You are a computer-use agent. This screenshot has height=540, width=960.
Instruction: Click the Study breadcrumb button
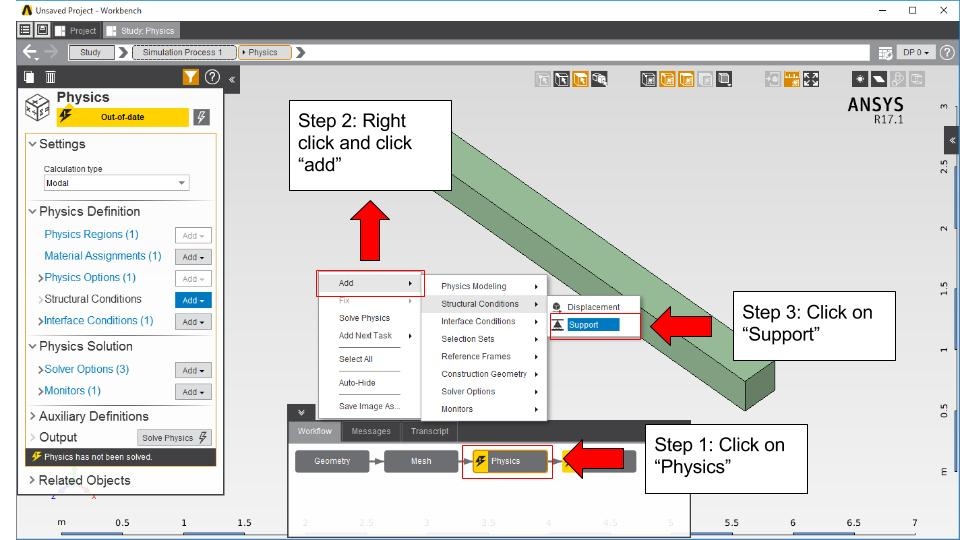pos(91,52)
